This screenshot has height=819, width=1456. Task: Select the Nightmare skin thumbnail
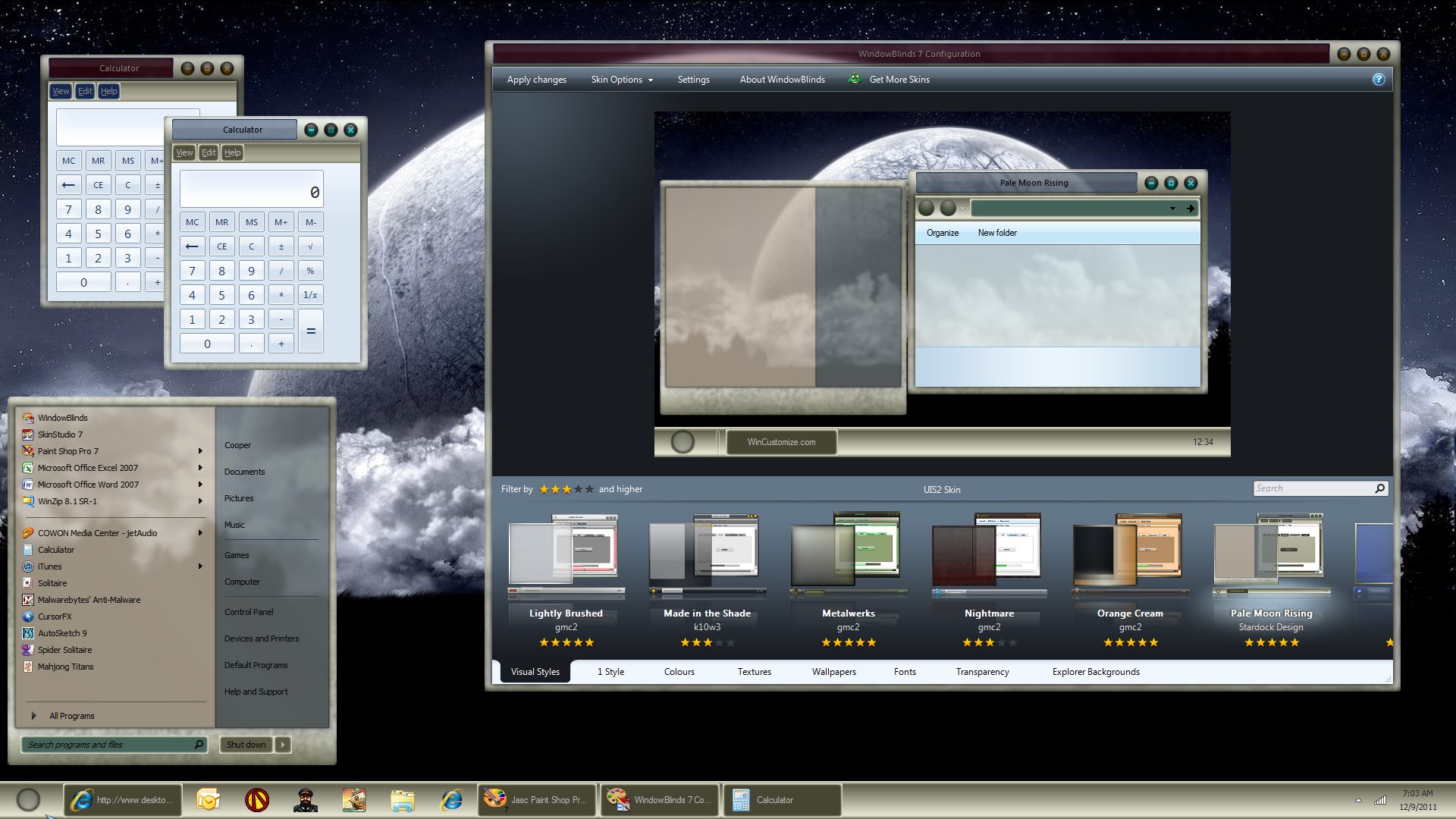[989, 555]
